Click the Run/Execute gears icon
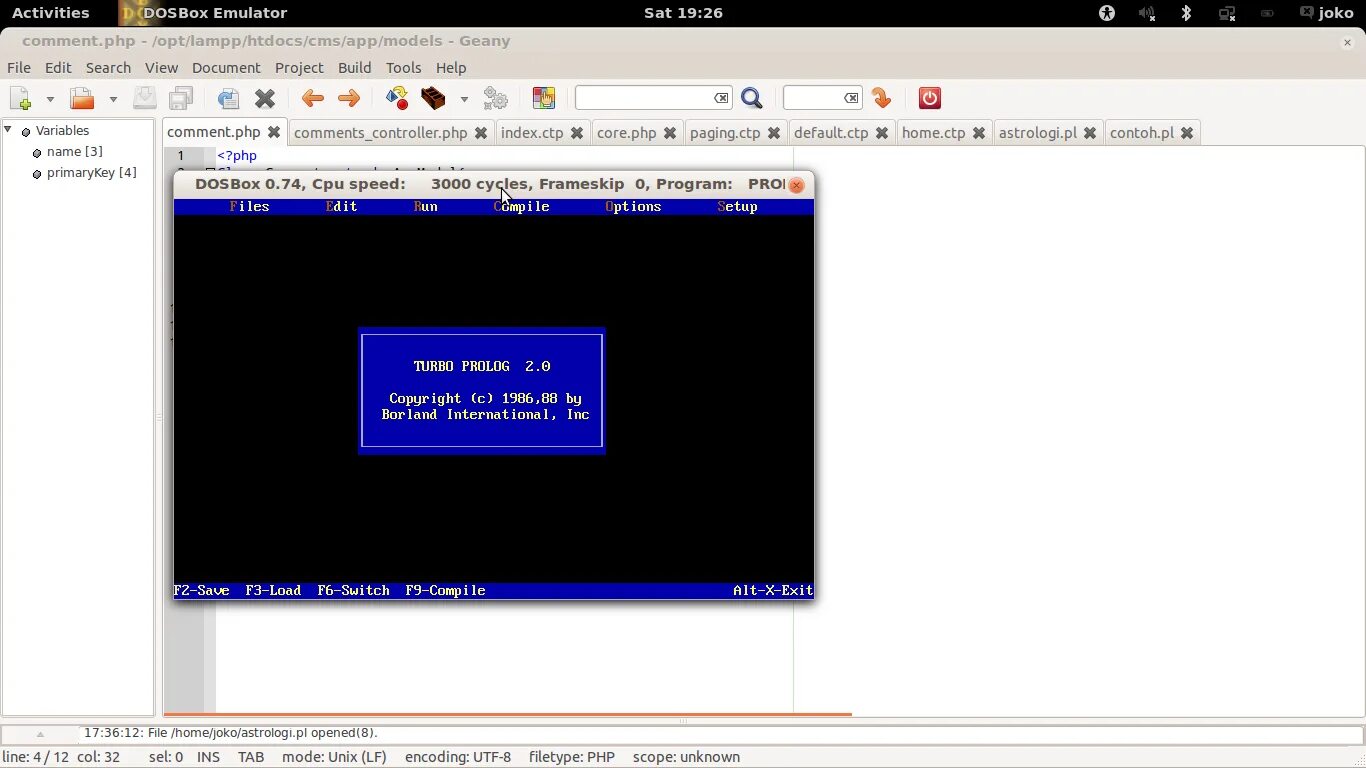The height and width of the screenshot is (768, 1366). pos(496,98)
